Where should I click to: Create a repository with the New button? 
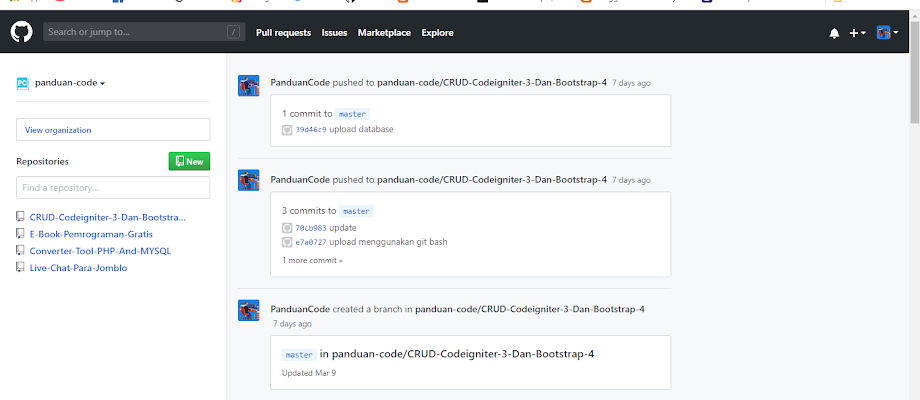pyautogui.click(x=189, y=161)
